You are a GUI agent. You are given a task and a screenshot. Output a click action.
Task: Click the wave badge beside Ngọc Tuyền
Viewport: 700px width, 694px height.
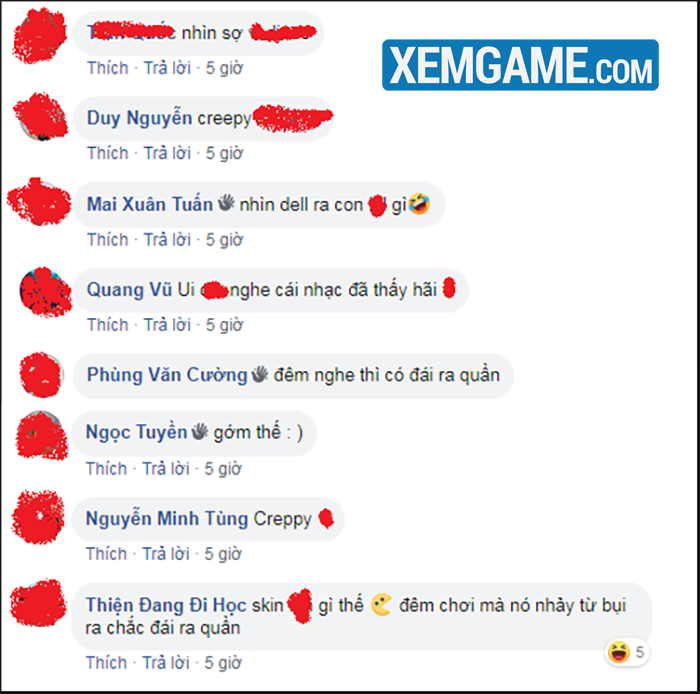(200, 431)
